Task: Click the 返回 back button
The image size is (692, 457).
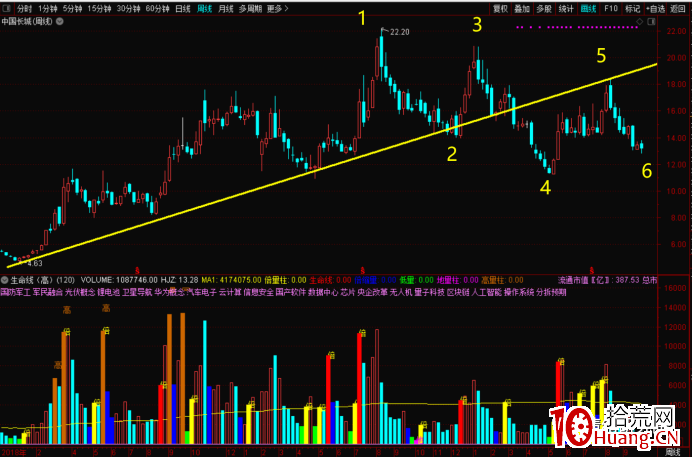Action: (678, 8)
